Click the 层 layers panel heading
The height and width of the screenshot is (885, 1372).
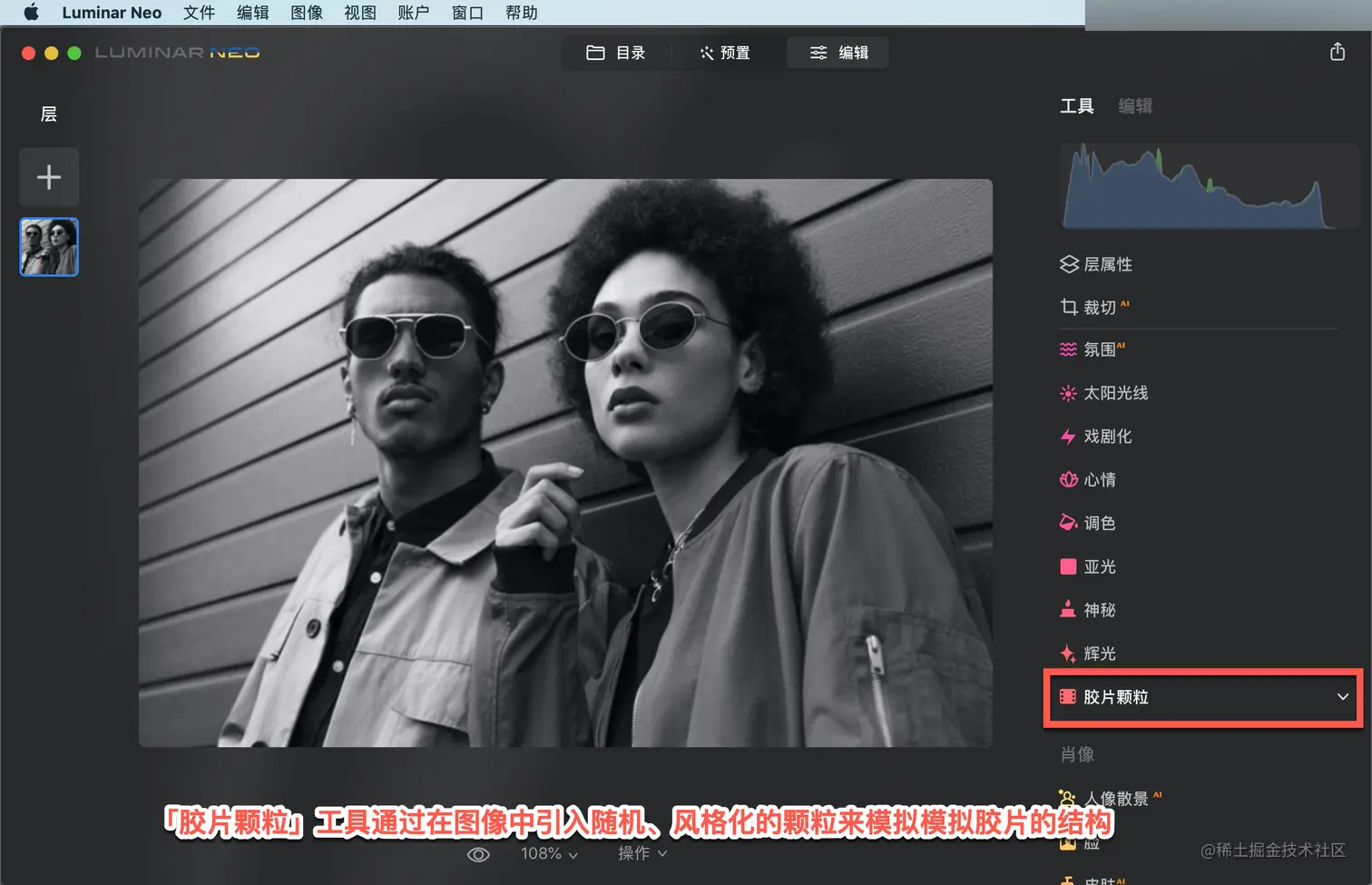point(49,114)
